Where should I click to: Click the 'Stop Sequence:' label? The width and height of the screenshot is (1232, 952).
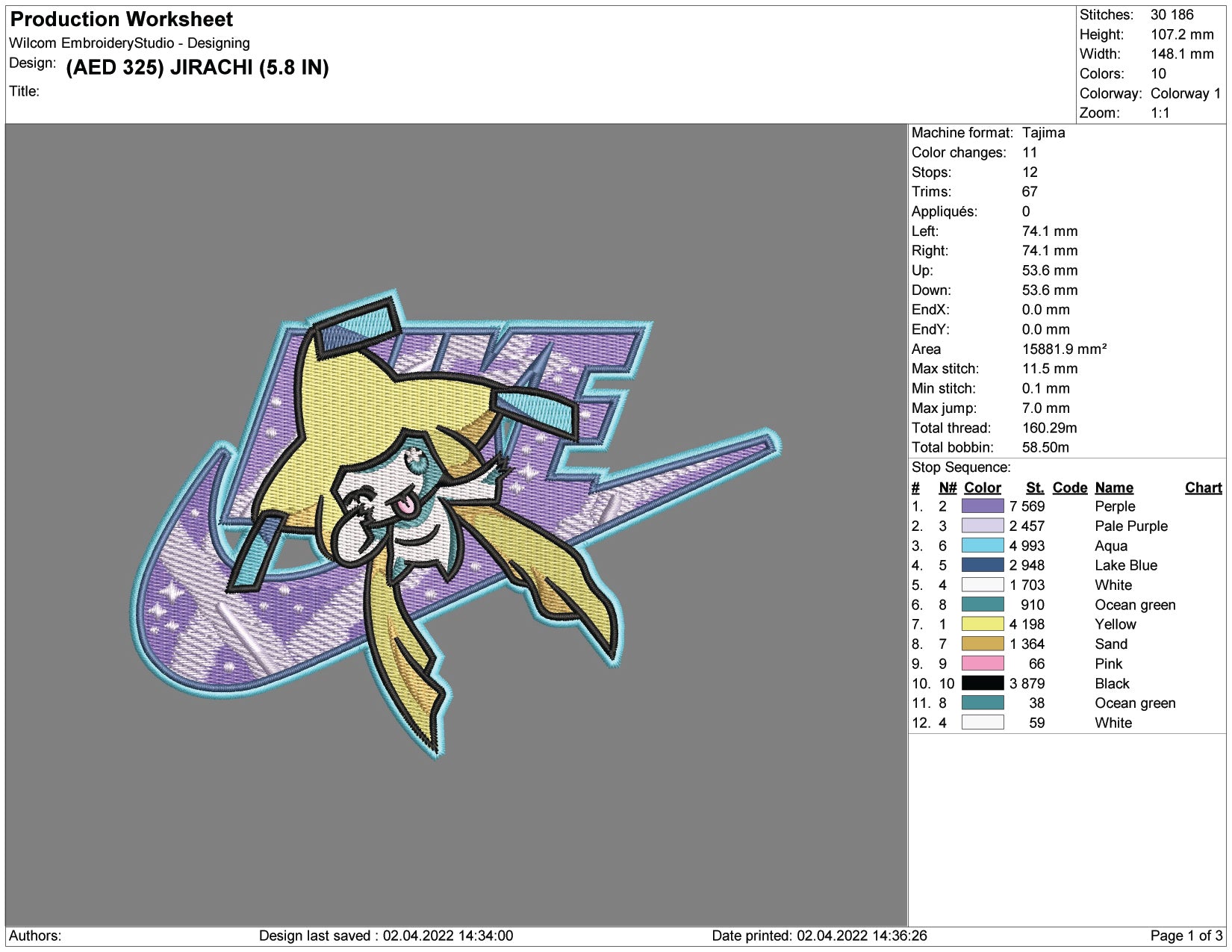tap(961, 467)
